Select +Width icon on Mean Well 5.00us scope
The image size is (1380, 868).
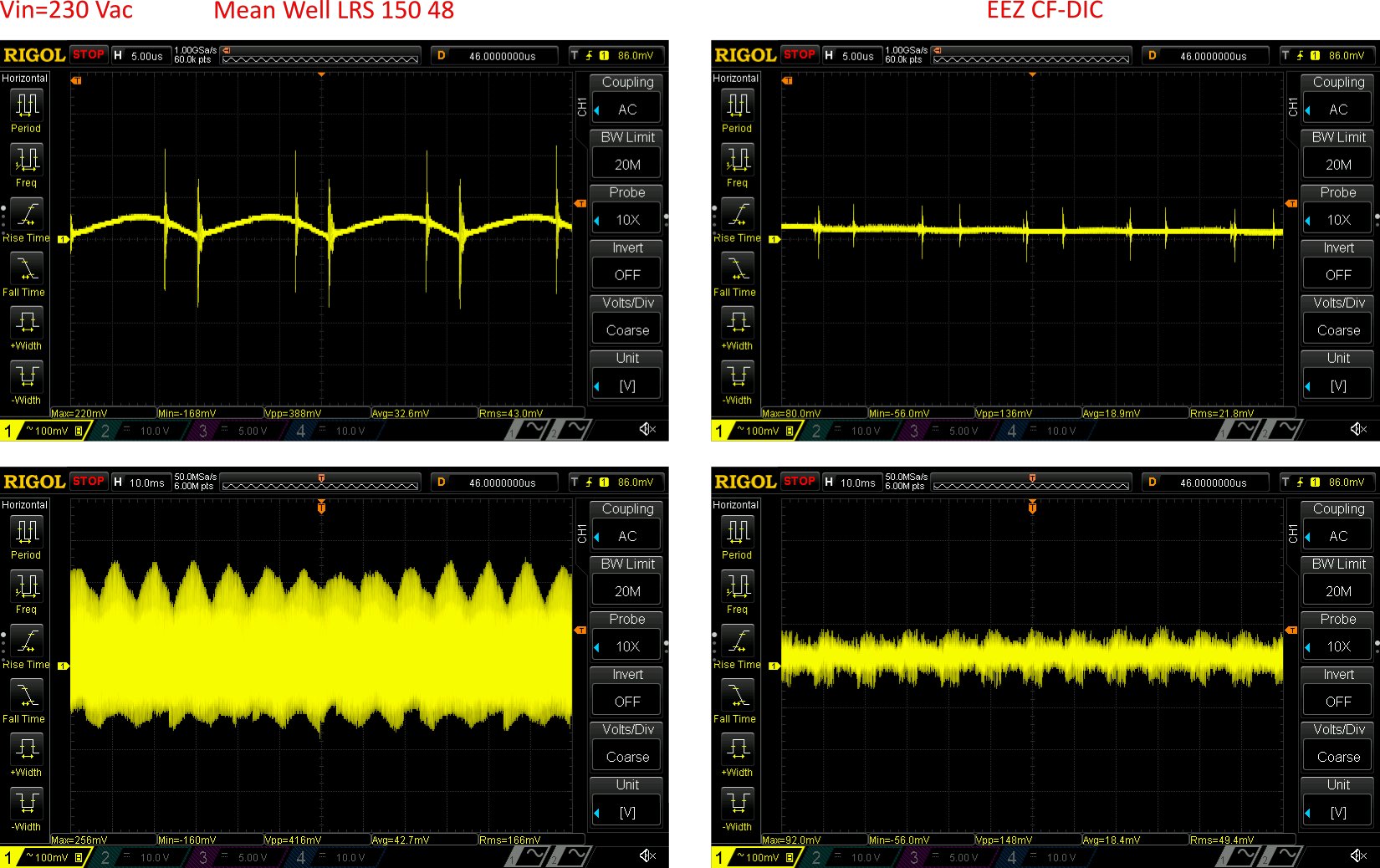click(x=27, y=323)
